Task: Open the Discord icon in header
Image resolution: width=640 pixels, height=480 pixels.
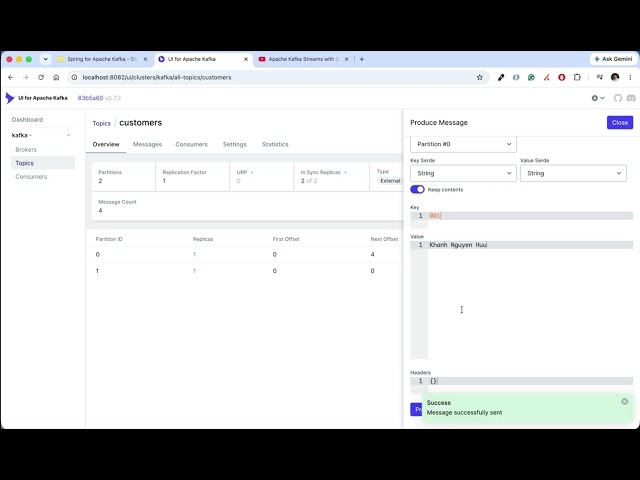Action: (x=631, y=98)
